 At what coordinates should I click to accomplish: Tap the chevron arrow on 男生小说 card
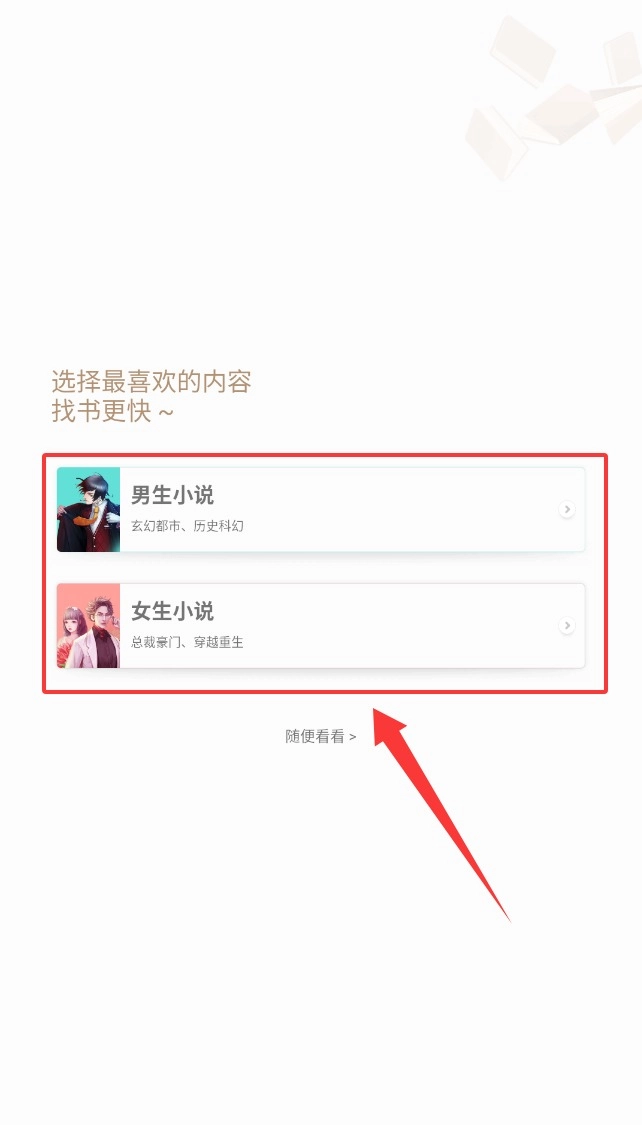(567, 509)
